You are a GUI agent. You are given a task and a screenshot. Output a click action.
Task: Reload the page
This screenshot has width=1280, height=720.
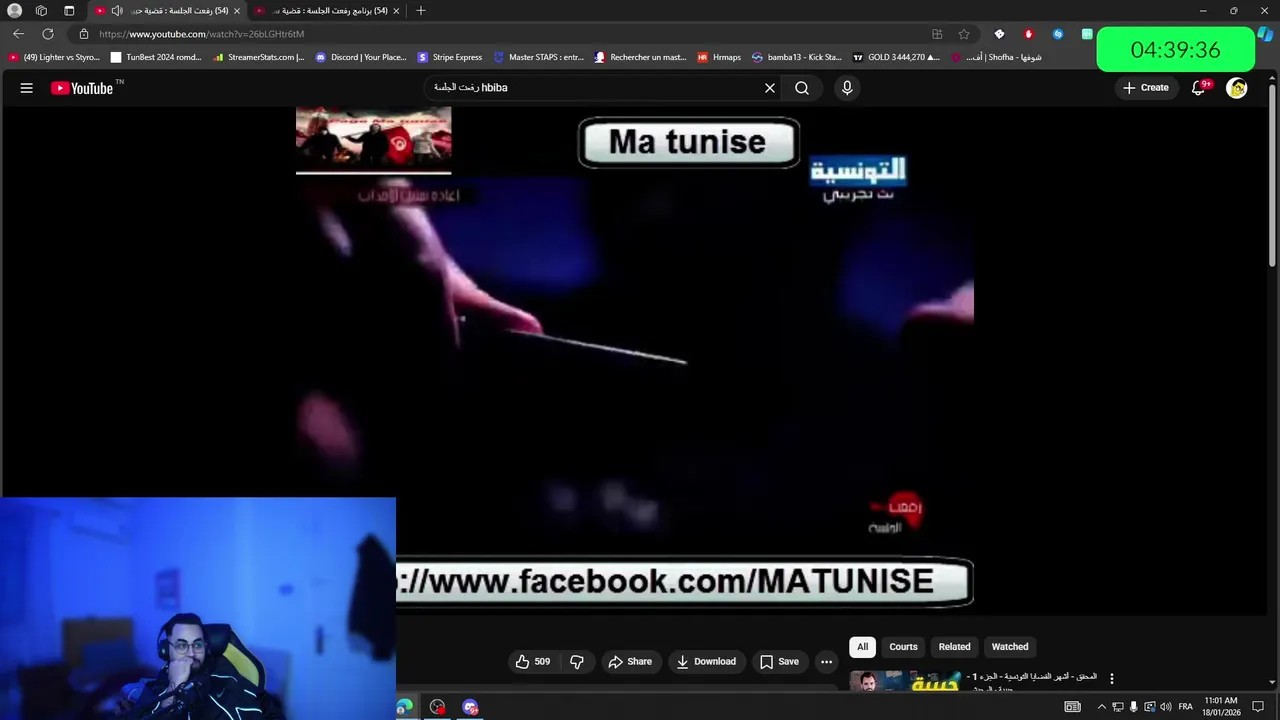48,34
